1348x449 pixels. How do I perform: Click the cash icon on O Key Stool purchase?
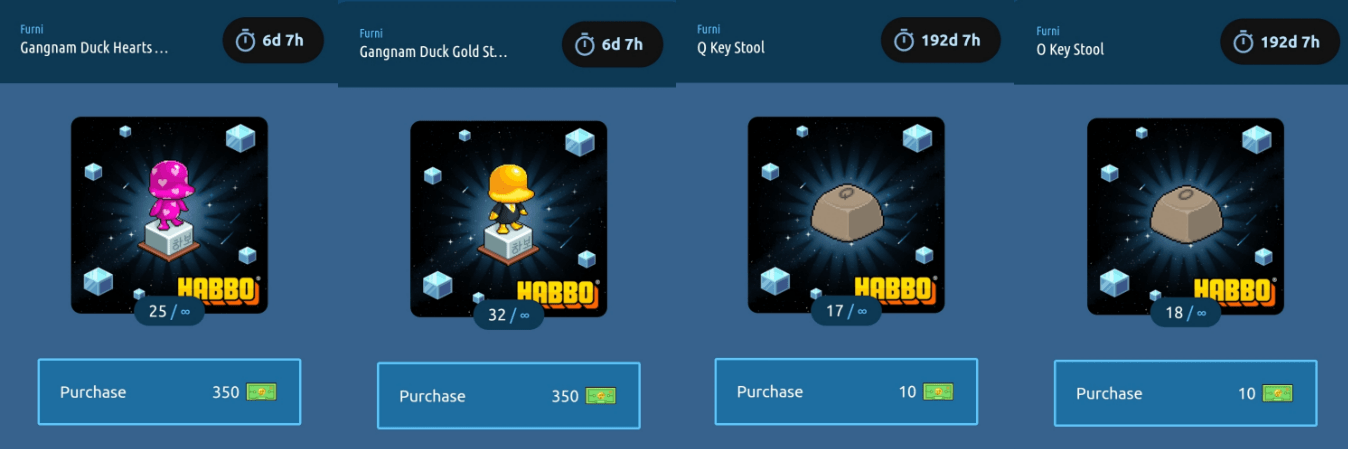click(x=1278, y=394)
